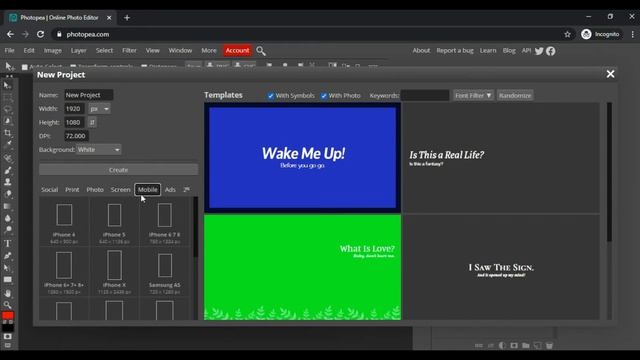Select the Brush tool
The width and height of the screenshot is (640, 360).
(7, 170)
